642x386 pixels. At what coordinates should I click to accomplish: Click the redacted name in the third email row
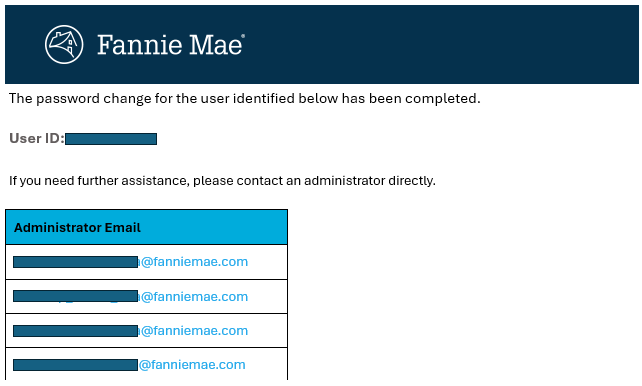[x=75, y=331]
